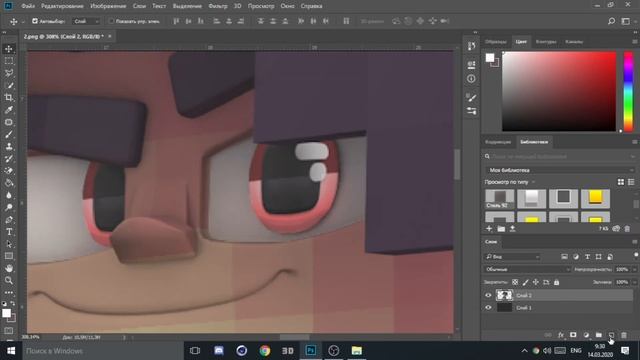Select the Path Selection tool
Viewport: 640px width, 360px height.
[9, 244]
